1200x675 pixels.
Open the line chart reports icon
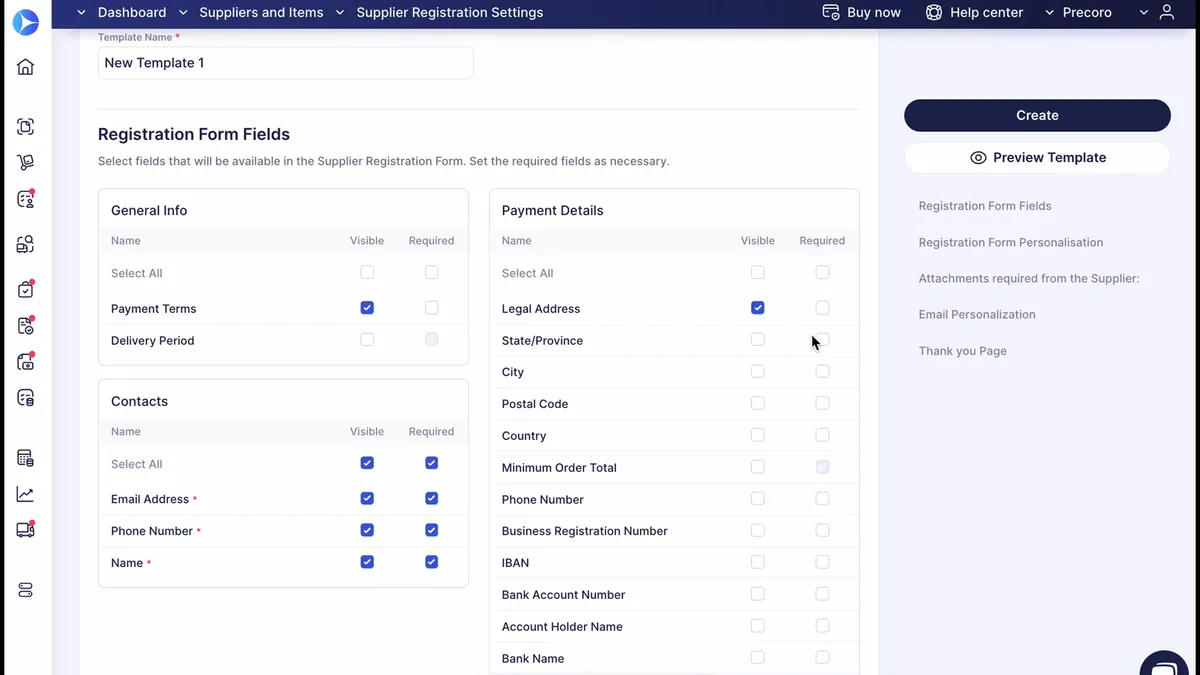tap(26, 494)
